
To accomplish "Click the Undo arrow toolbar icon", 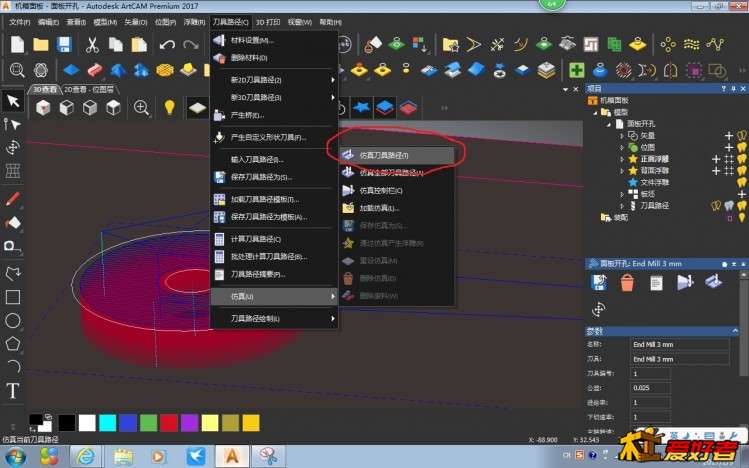I will [167, 45].
